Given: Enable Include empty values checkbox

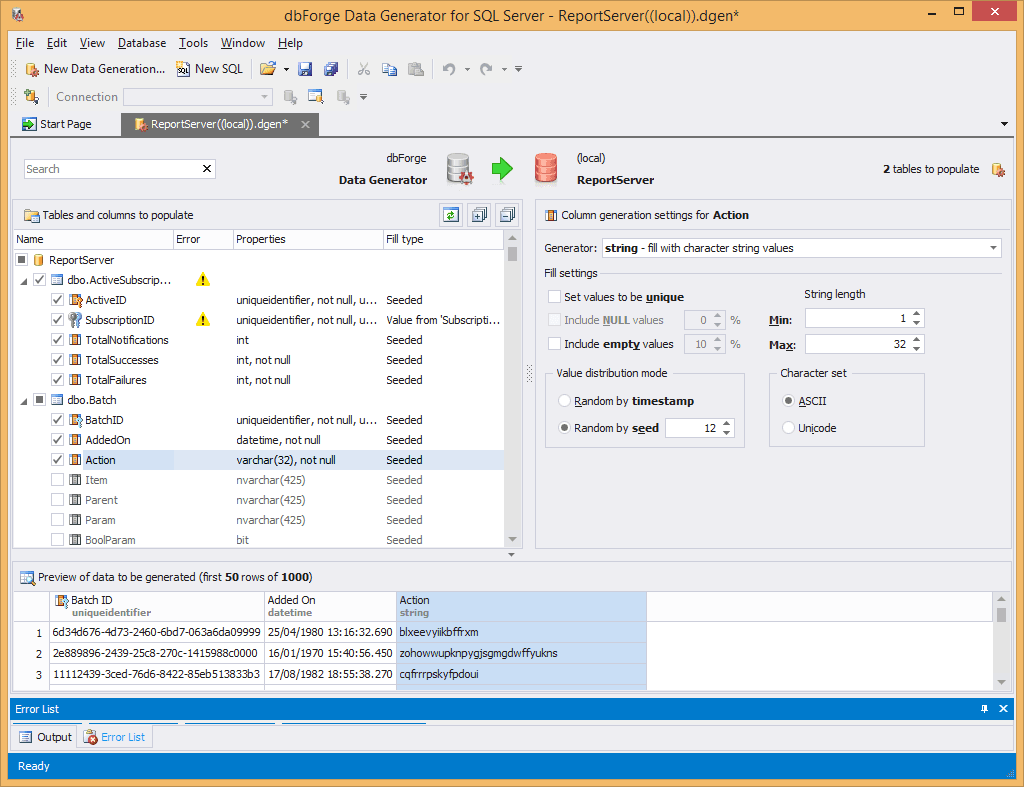Looking at the screenshot, I should pyautogui.click(x=554, y=344).
